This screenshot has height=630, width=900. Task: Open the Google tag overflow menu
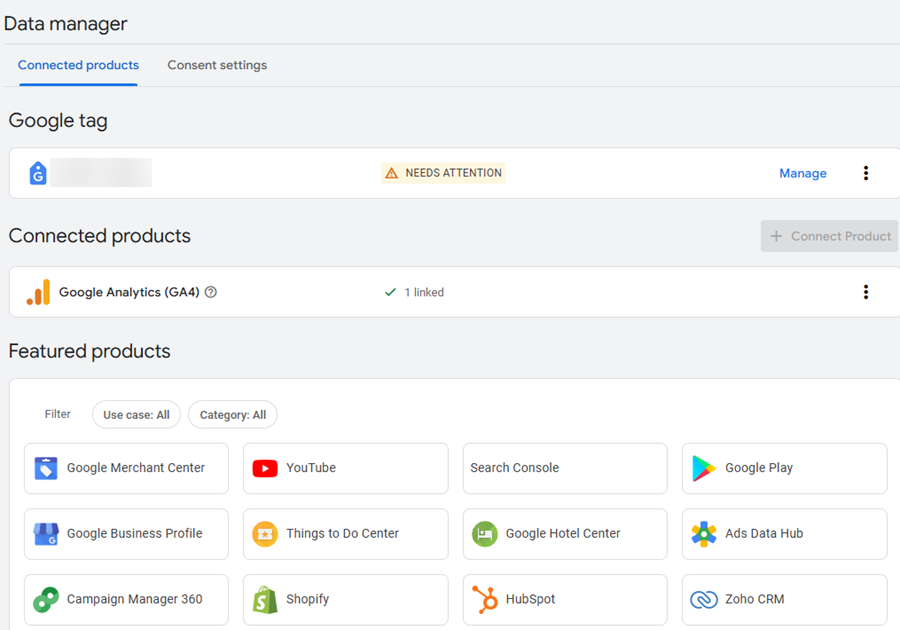coord(865,172)
